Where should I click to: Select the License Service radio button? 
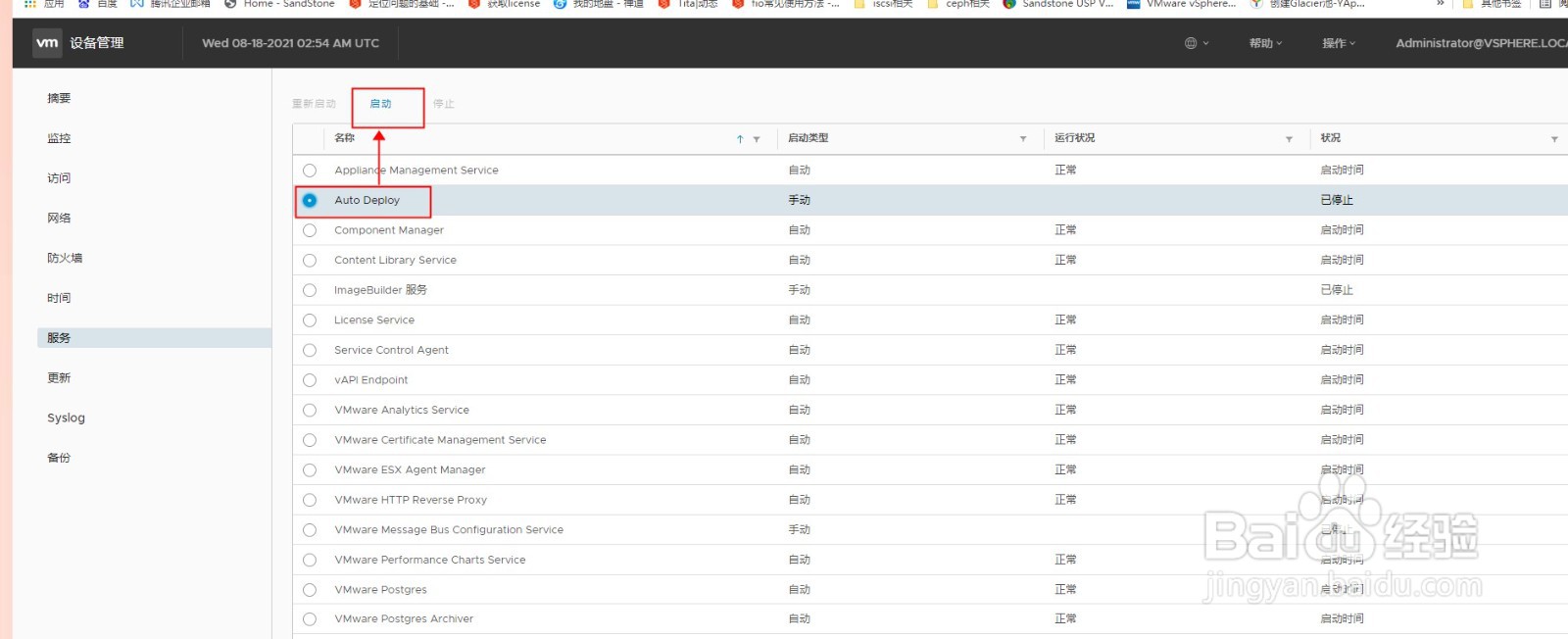(310, 320)
